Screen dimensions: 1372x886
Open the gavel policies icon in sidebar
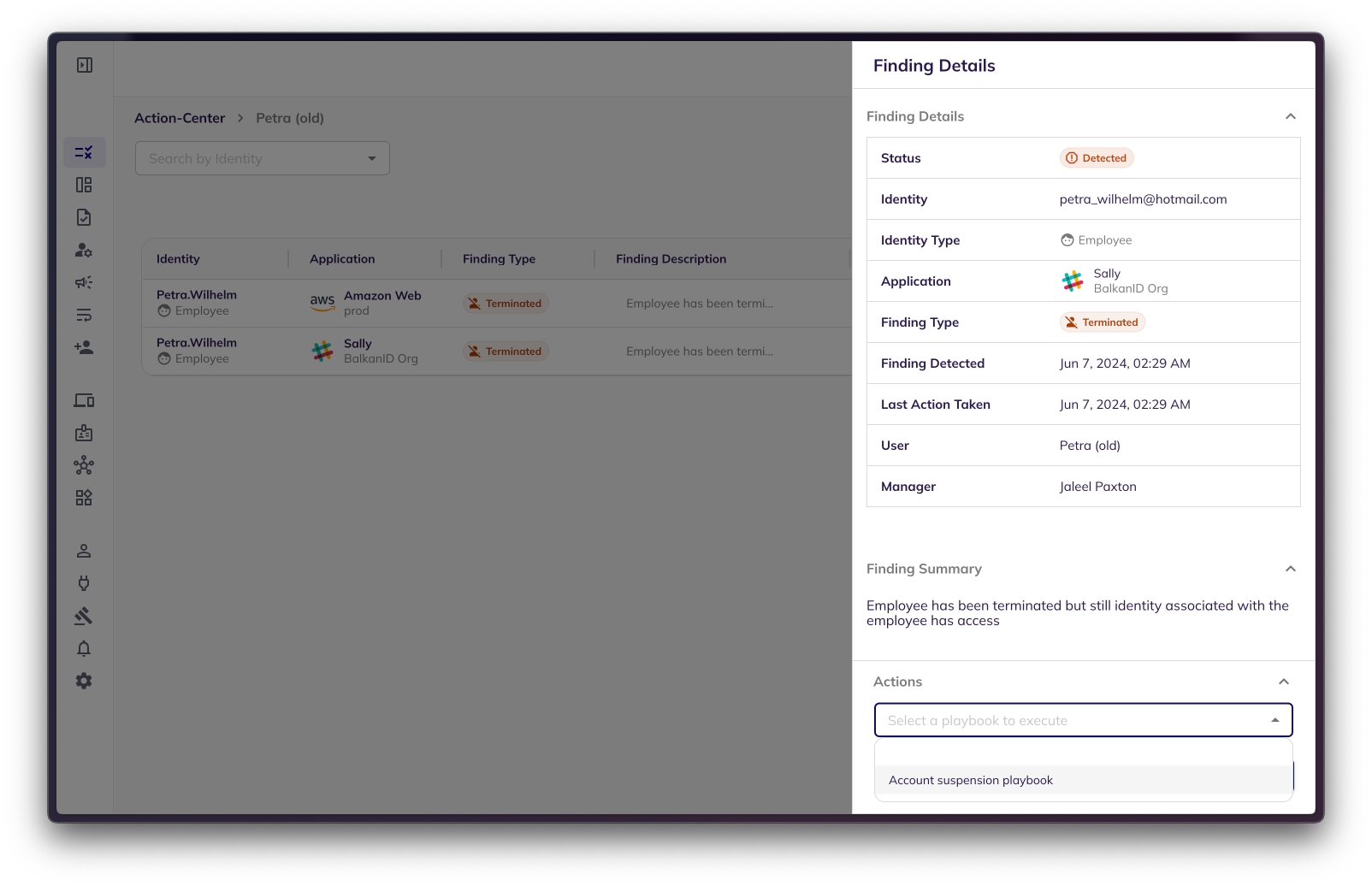tap(84, 616)
